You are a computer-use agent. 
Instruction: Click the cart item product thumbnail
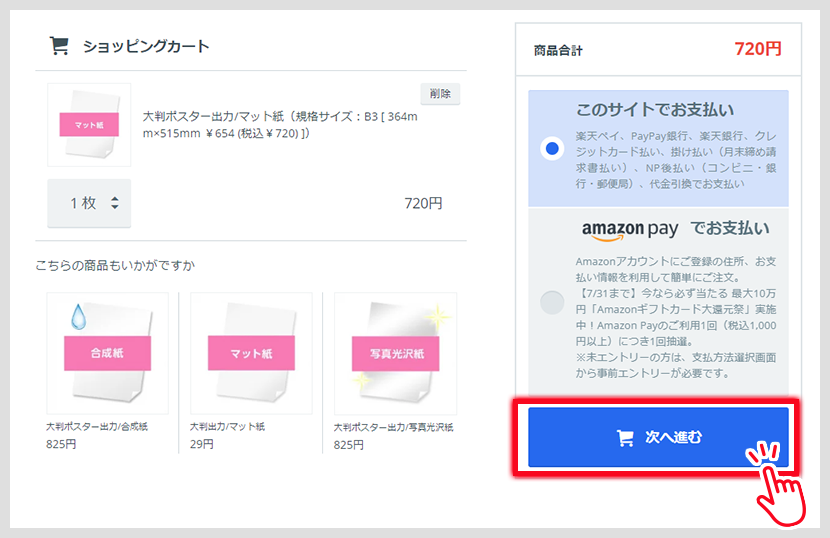[x=89, y=124]
